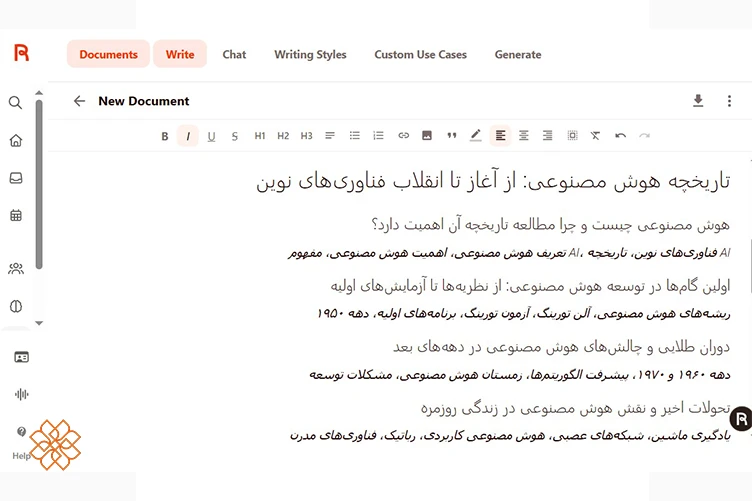
Task: Open the audio waveform sidebar icon
Action: (x=22, y=394)
